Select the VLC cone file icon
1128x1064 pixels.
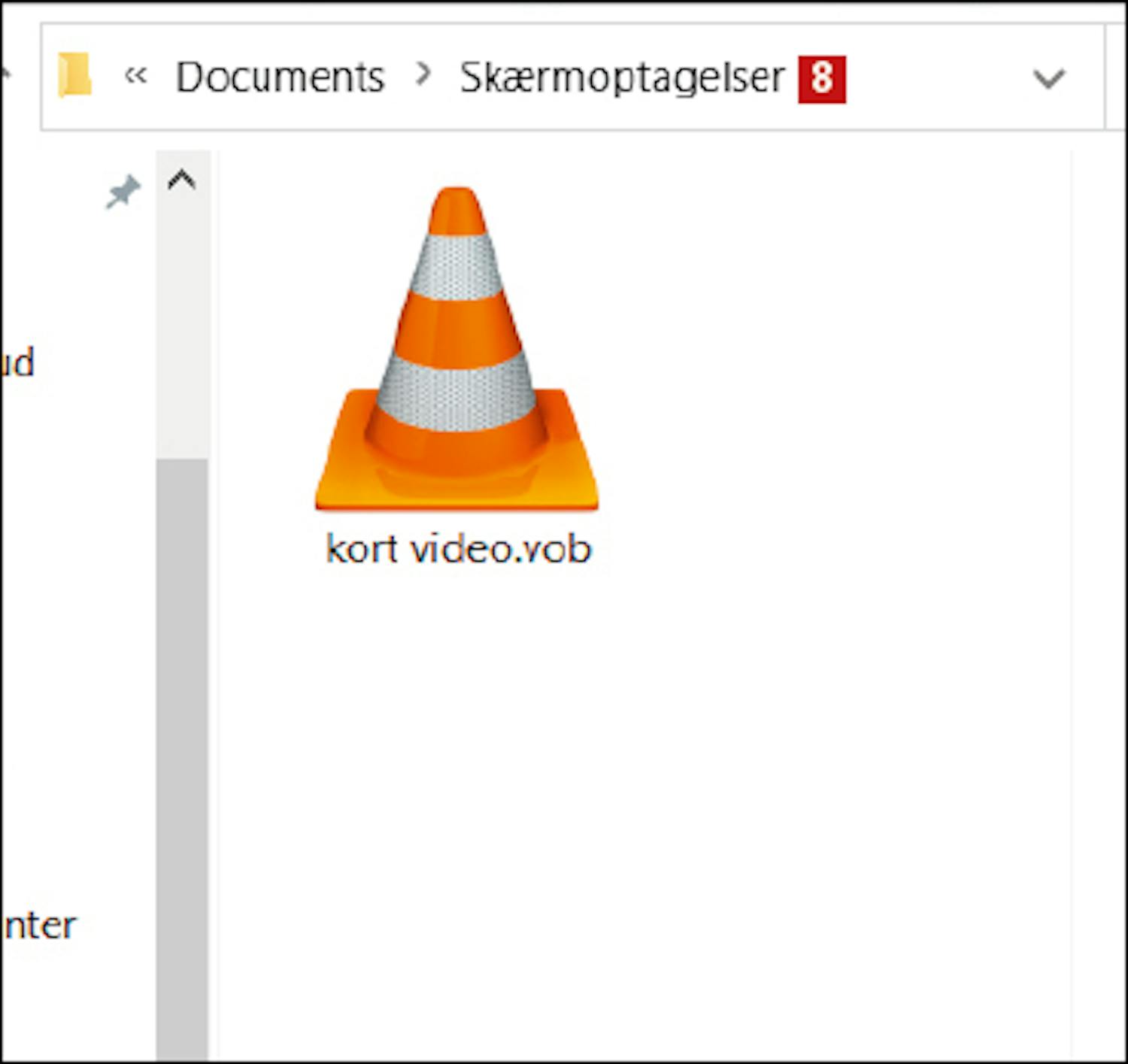[456, 350]
